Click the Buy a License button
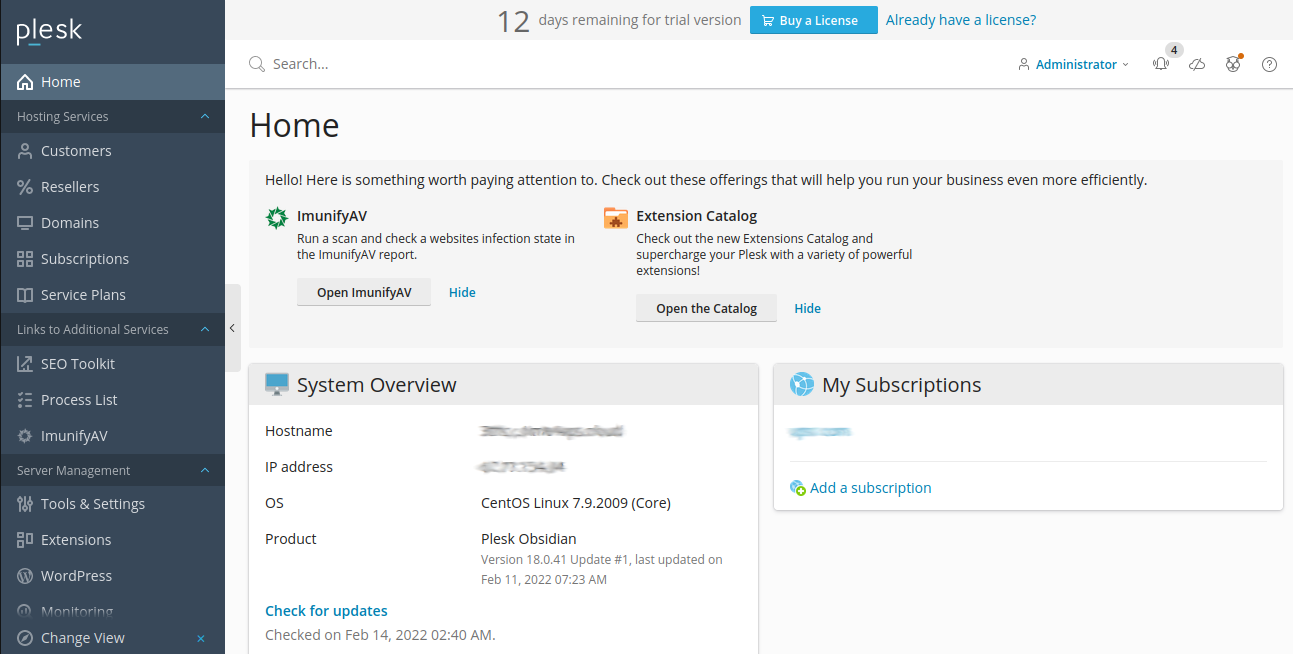 point(813,20)
